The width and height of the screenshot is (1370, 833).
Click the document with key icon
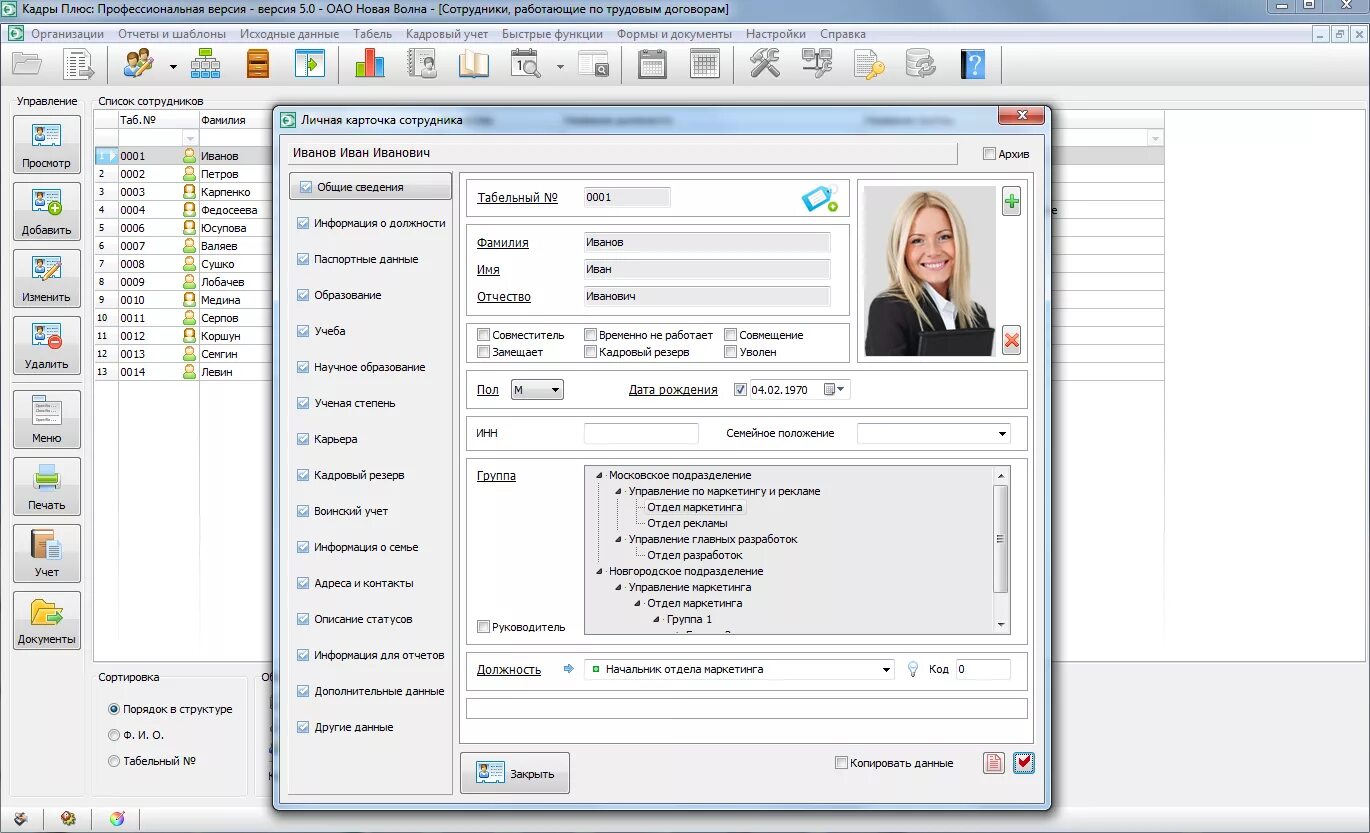[x=869, y=65]
